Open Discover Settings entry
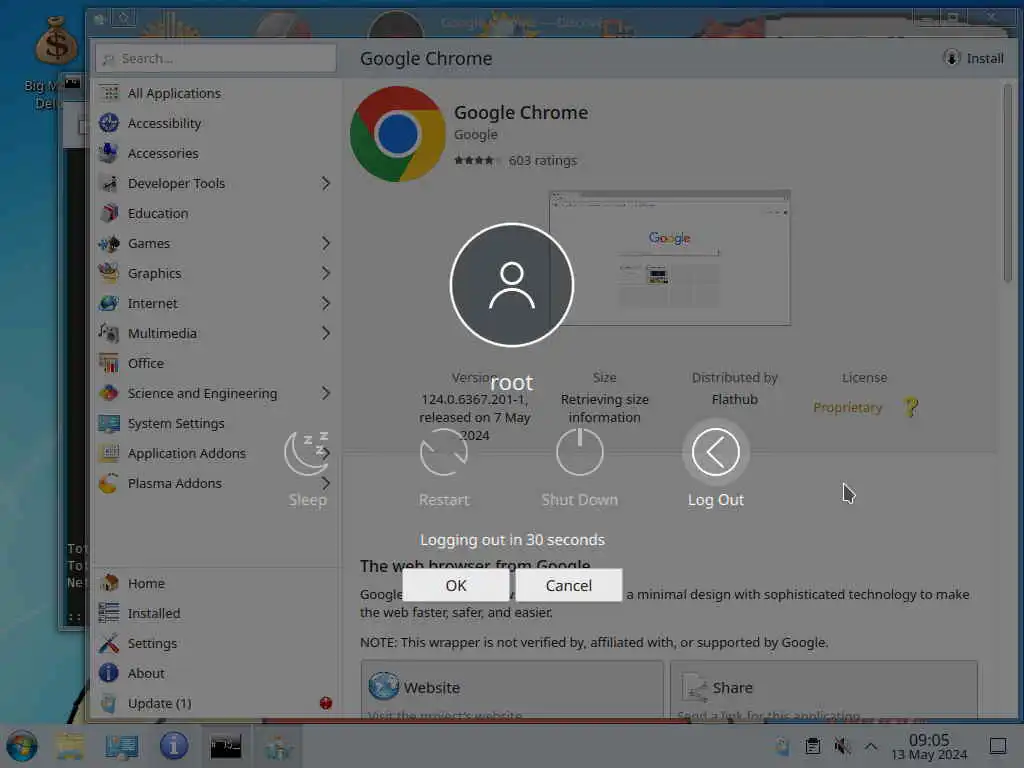The image size is (1024, 768). 215,643
